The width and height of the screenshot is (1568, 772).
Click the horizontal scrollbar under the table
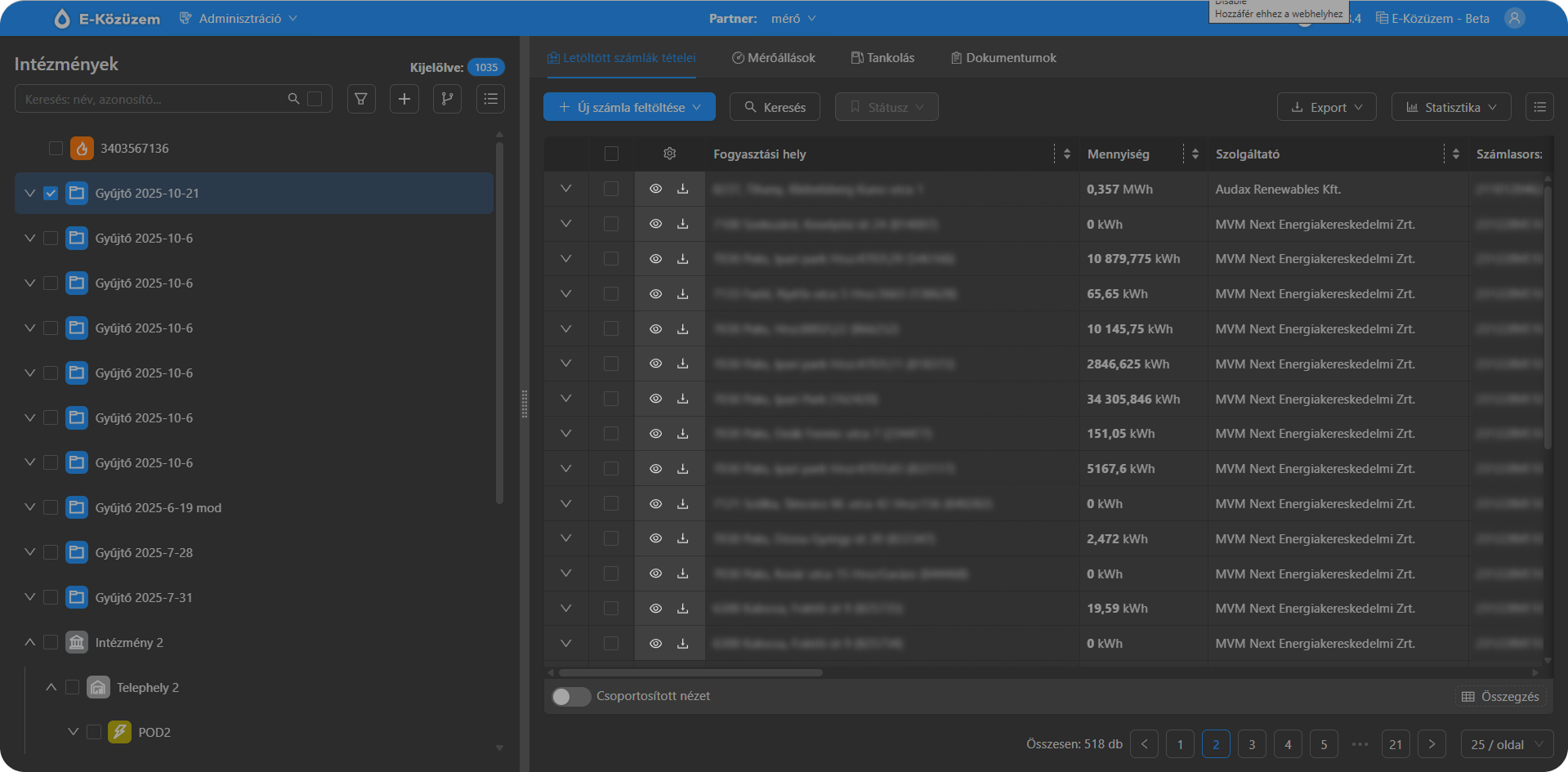pyautogui.click(x=690, y=673)
